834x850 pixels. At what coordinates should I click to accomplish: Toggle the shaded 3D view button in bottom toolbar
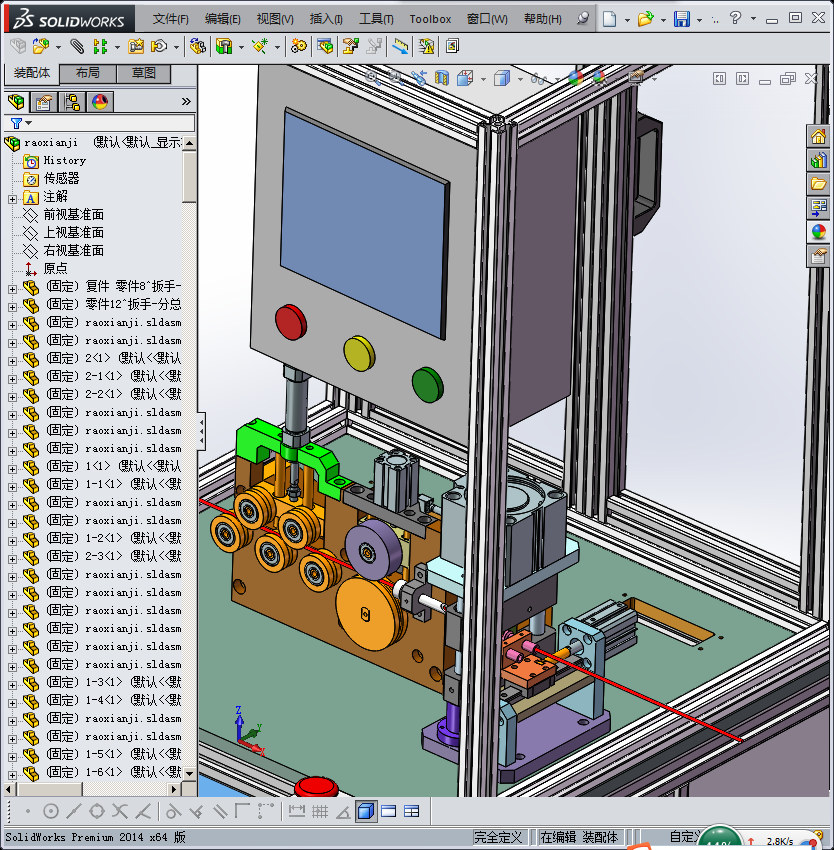click(366, 812)
